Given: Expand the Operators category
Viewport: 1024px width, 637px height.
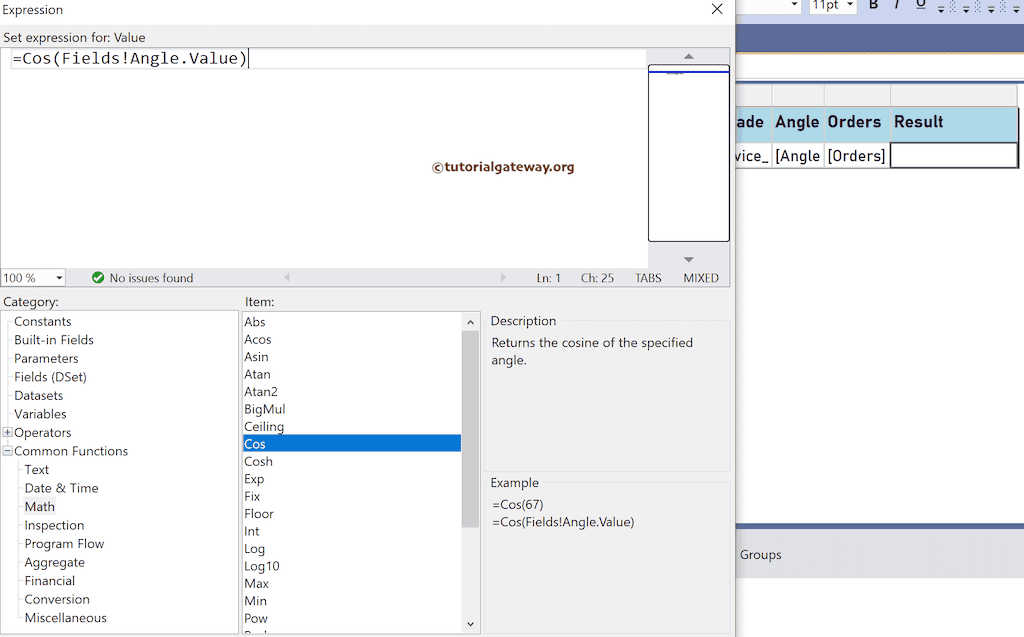Looking at the screenshot, I should (x=7, y=432).
